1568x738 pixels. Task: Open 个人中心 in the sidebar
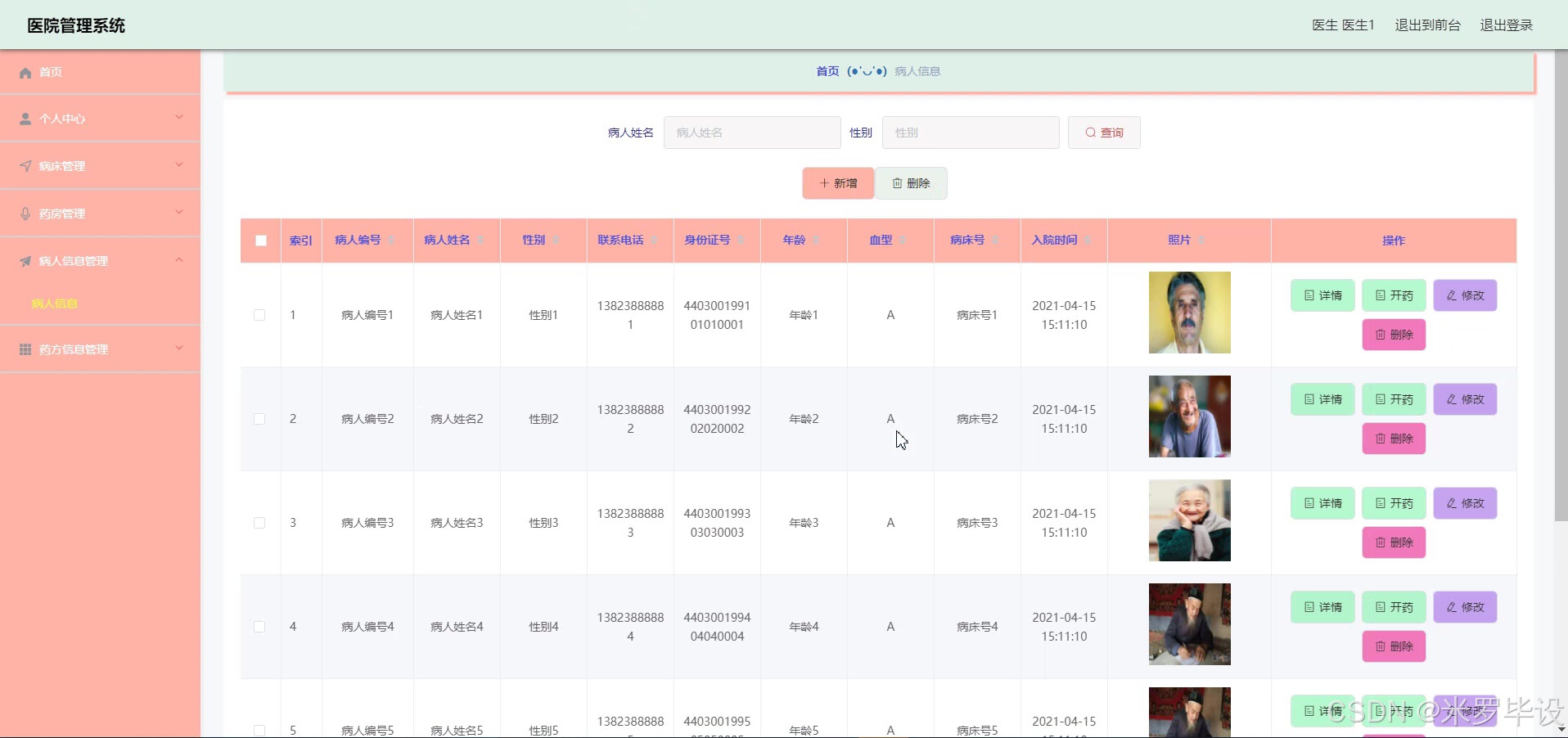pos(100,119)
